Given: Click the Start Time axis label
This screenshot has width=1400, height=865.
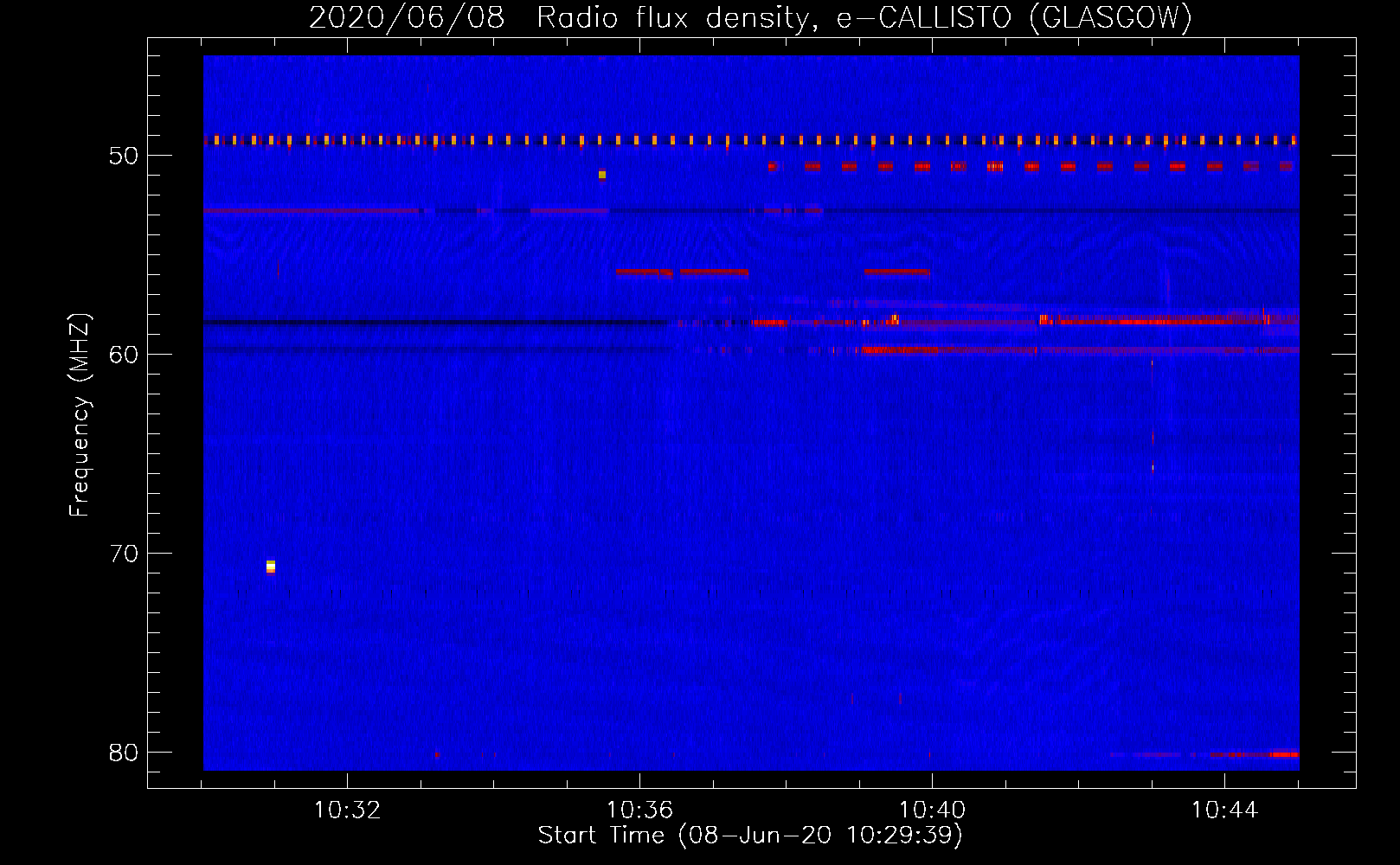Looking at the screenshot, I should coord(750,836).
